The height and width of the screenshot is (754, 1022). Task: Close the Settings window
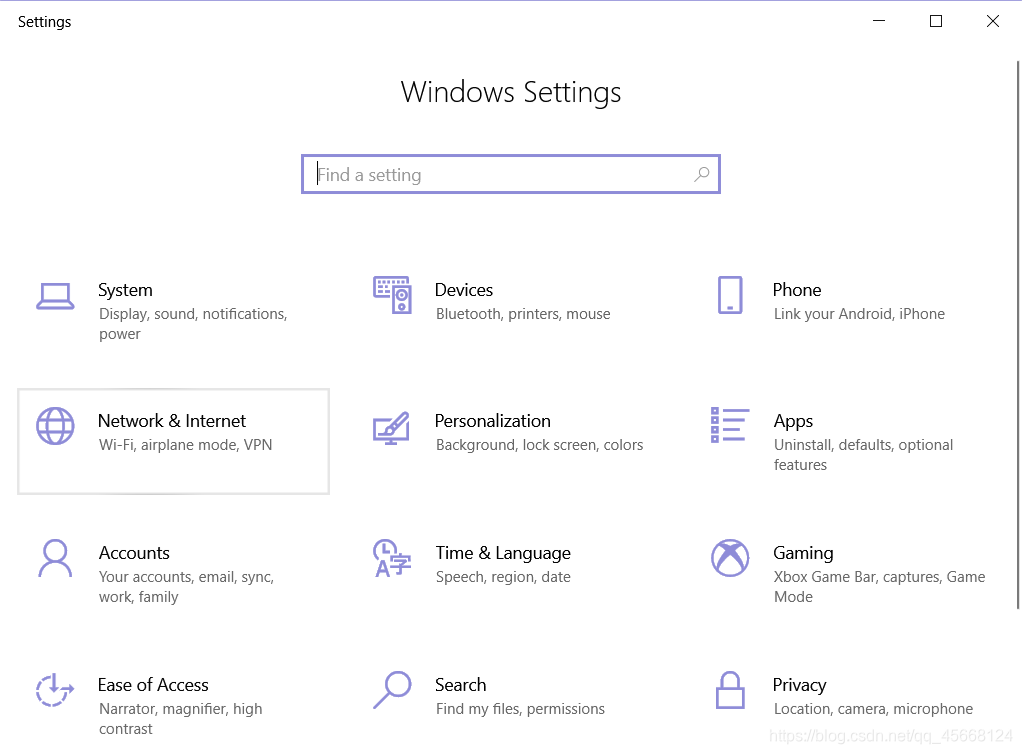click(993, 21)
